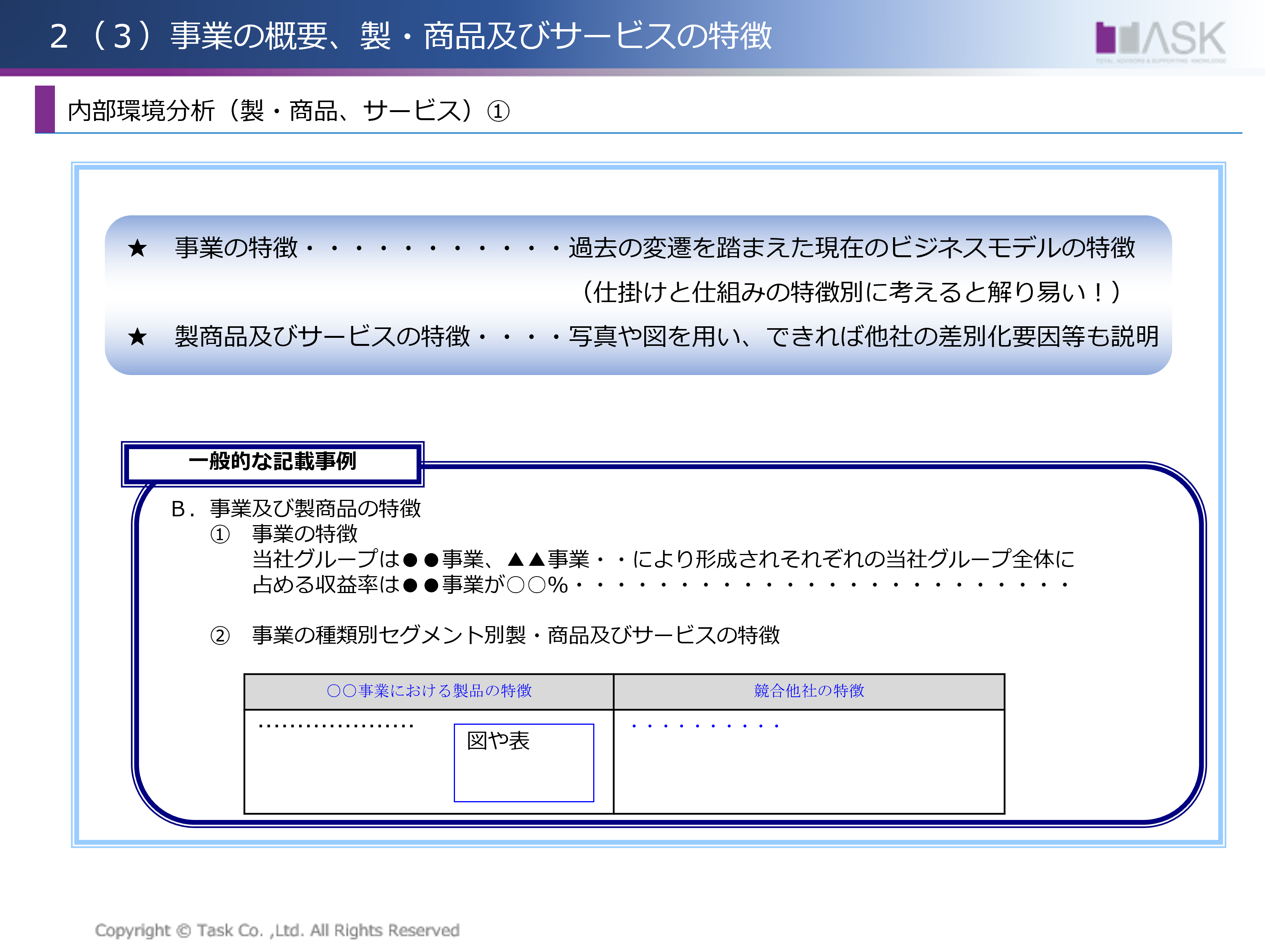The width and height of the screenshot is (1272, 952).
Task: Click the '一般的な記載事例' label box
Action: coord(273,463)
